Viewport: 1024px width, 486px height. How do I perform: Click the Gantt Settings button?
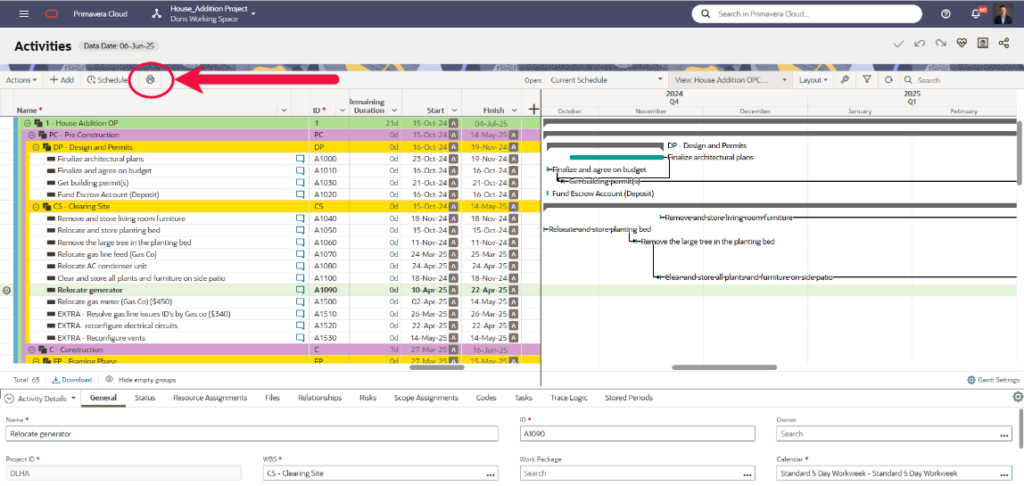[x=992, y=380]
